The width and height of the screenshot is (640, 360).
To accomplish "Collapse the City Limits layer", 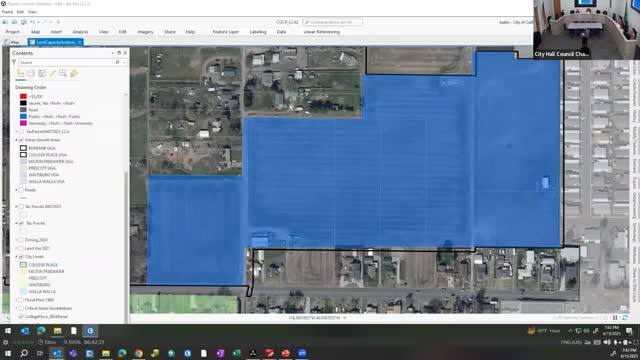I will pyautogui.click(x=17, y=257).
